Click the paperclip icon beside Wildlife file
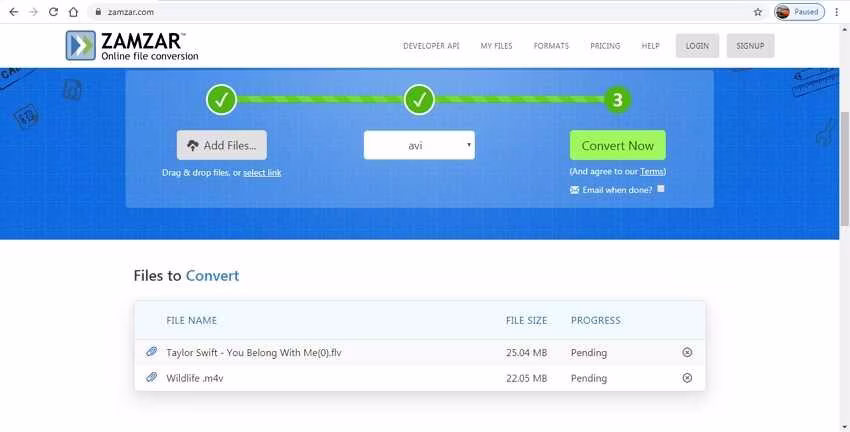The width and height of the screenshot is (850, 432). tap(151, 377)
